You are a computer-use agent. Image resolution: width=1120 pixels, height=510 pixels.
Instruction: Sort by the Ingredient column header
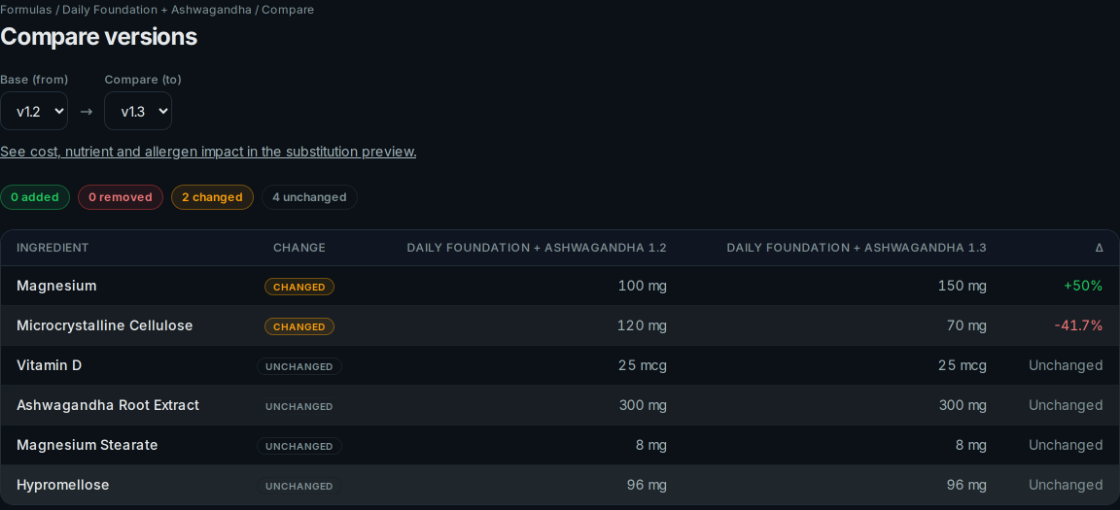(x=53, y=248)
